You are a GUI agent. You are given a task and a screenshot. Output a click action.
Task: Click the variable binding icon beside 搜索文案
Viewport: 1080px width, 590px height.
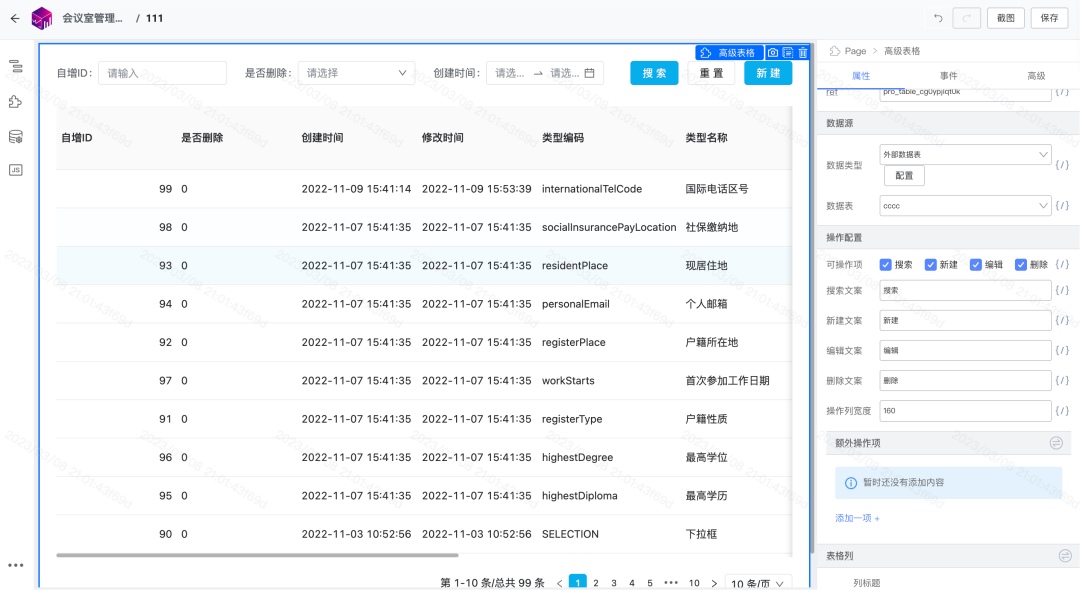(1062, 291)
